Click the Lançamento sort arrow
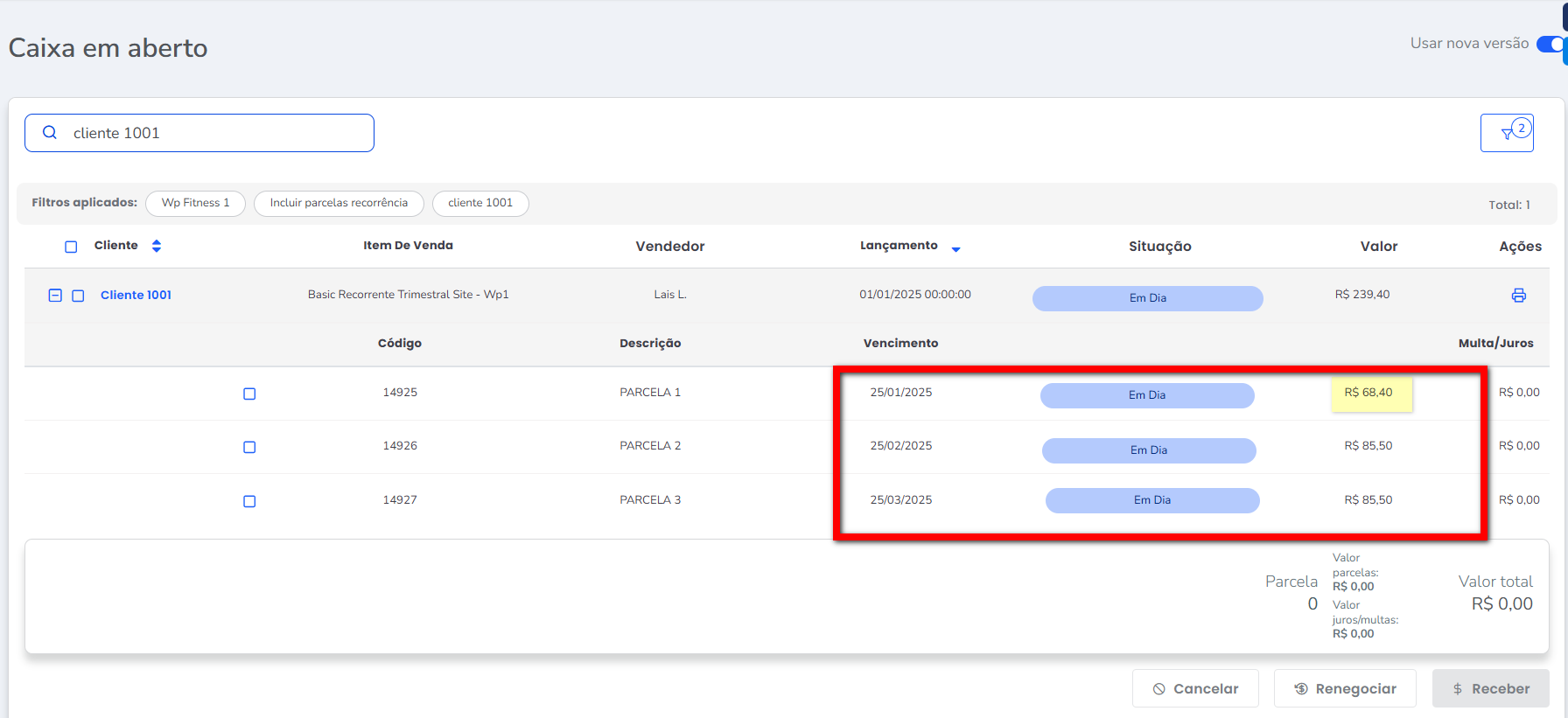The width and height of the screenshot is (1568, 718). tap(955, 249)
